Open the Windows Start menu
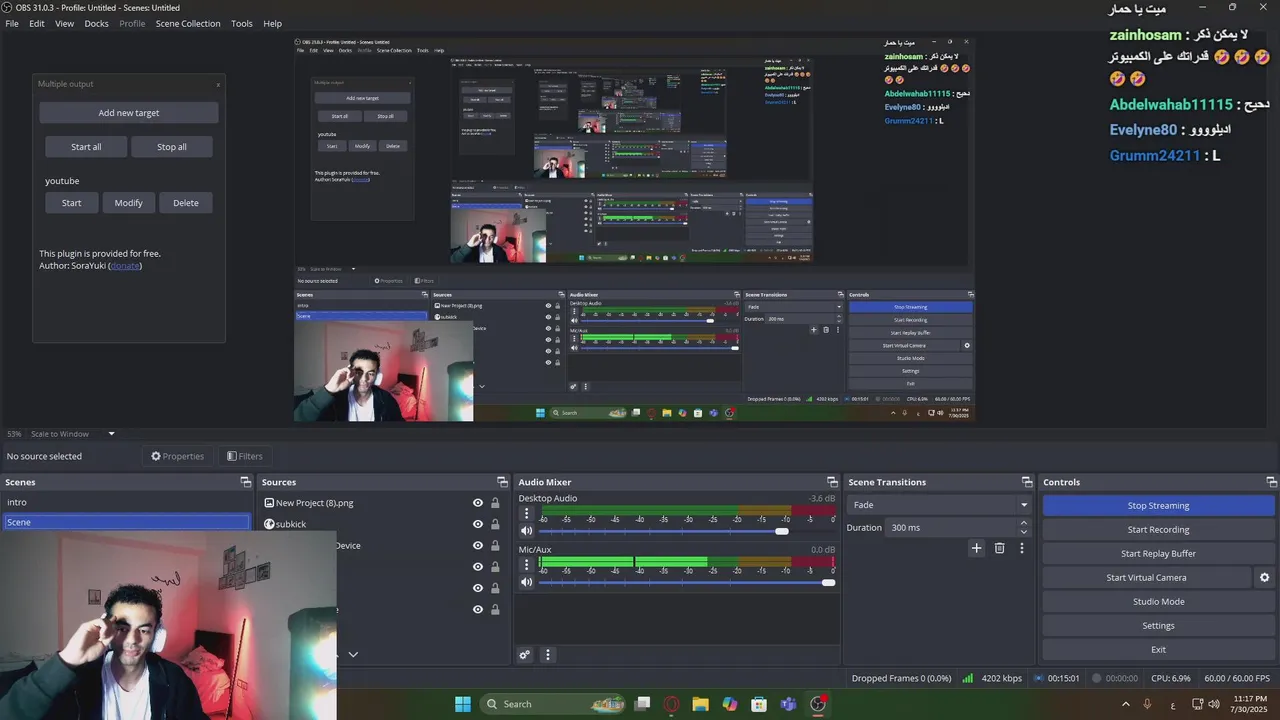1280x720 pixels. [463, 704]
